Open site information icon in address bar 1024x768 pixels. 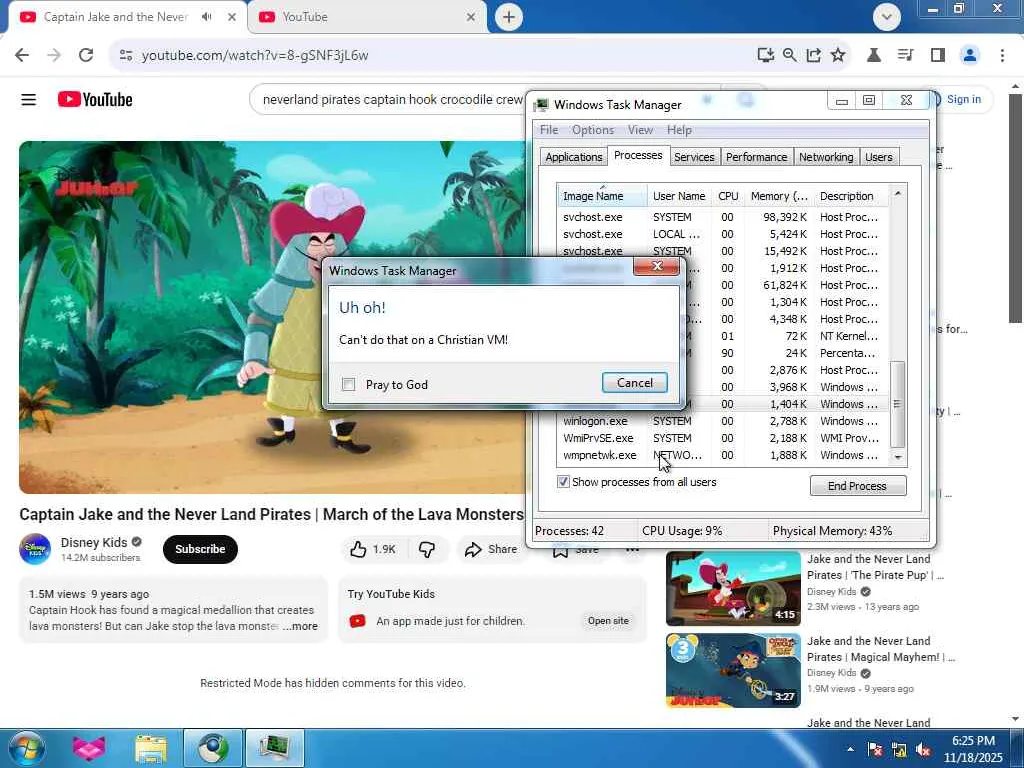pyautogui.click(x=126, y=55)
